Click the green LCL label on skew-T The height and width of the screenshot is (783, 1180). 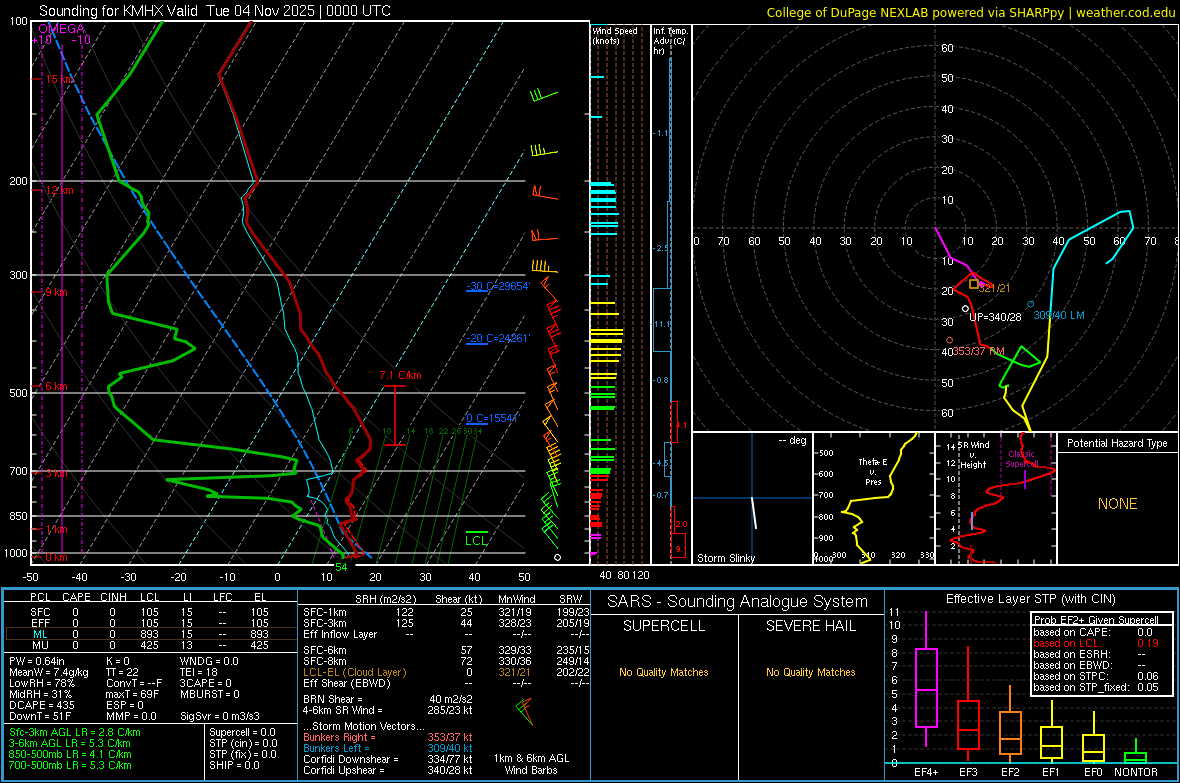click(x=476, y=541)
